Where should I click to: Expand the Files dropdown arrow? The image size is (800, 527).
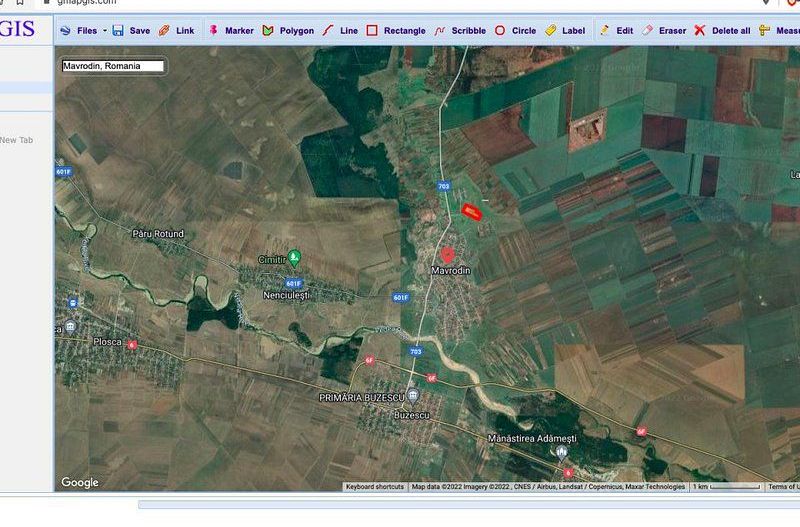[105, 31]
